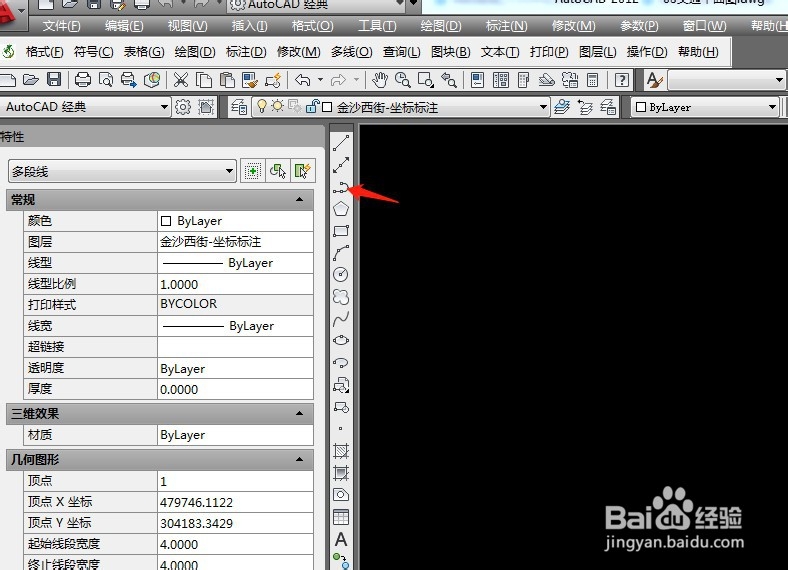Select the Gradient tool

pyautogui.click(x=341, y=473)
